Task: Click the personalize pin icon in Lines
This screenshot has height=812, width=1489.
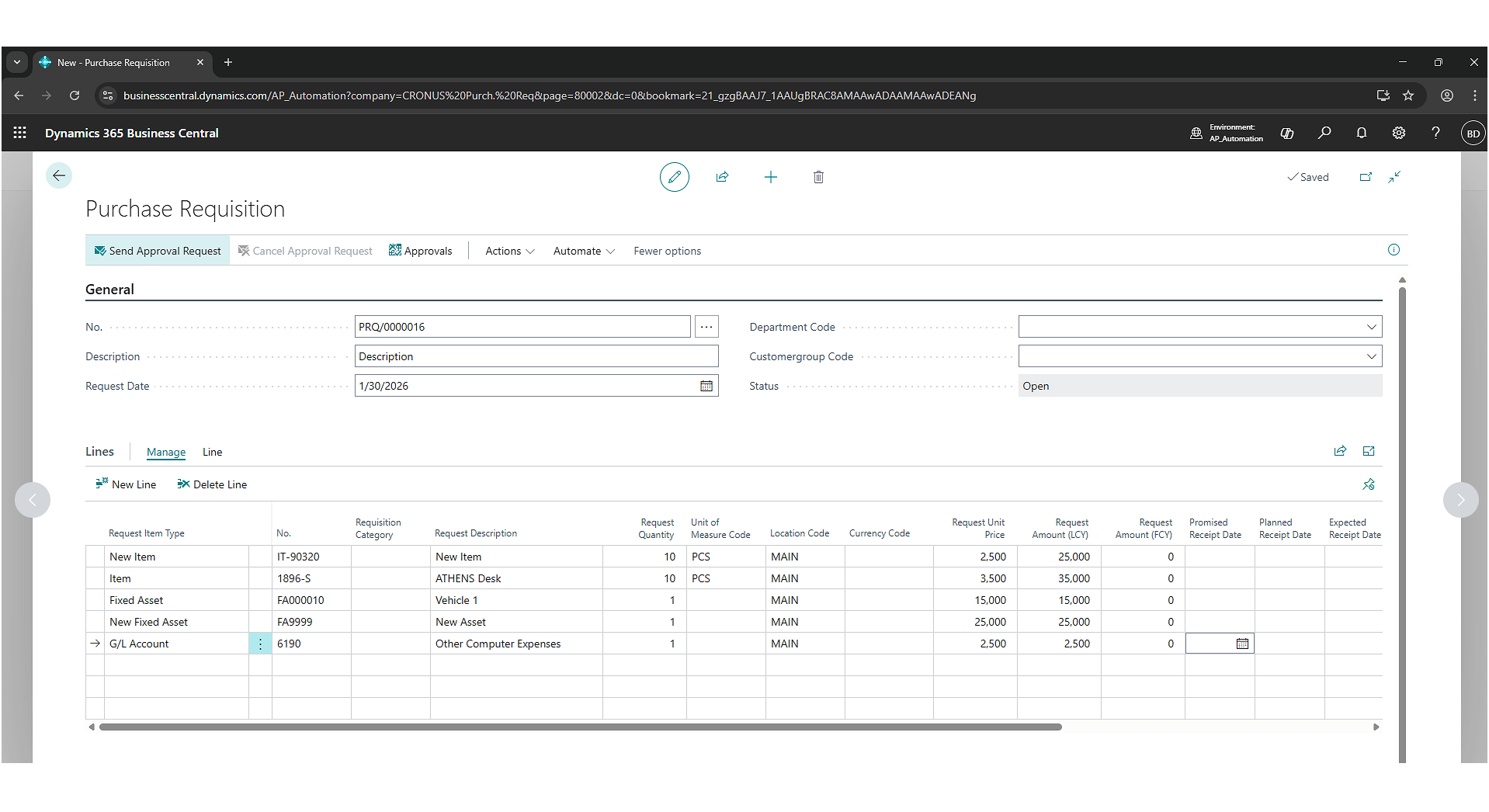Action: (1368, 484)
